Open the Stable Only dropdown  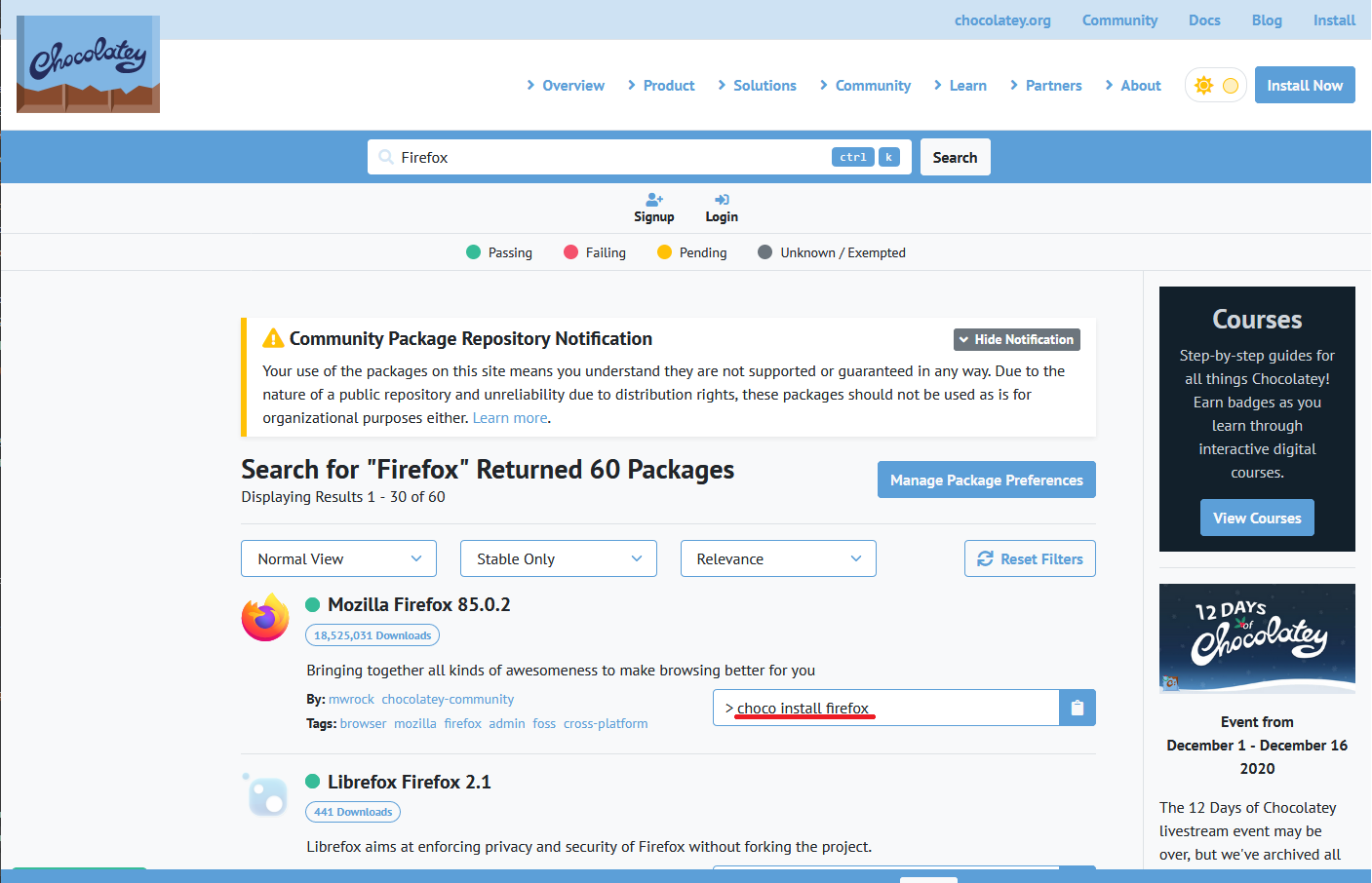pos(559,558)
